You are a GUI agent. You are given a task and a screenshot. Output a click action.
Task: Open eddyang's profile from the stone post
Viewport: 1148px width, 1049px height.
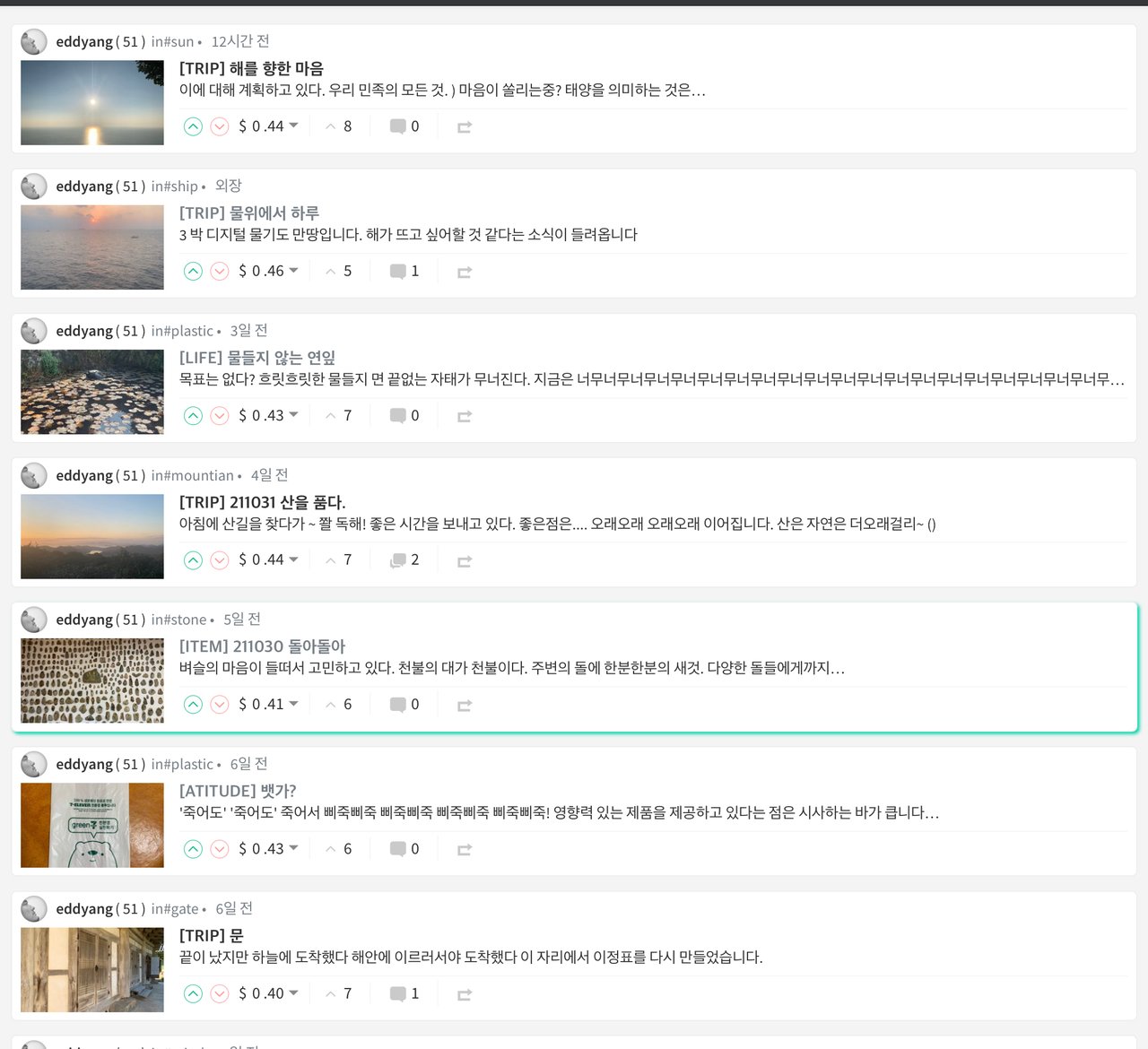point(84,620)
